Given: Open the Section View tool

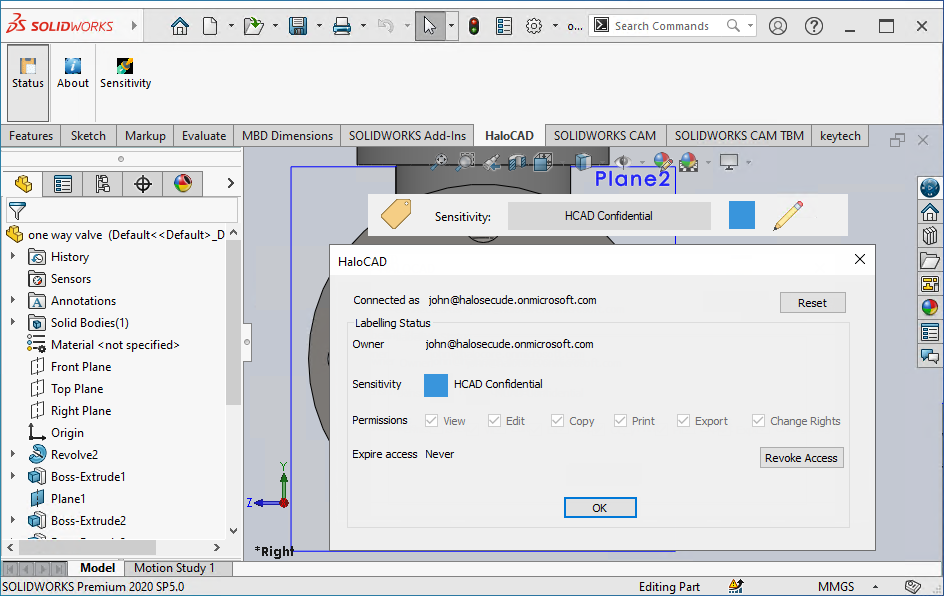Looking at the screenshot, I should 516,161.
